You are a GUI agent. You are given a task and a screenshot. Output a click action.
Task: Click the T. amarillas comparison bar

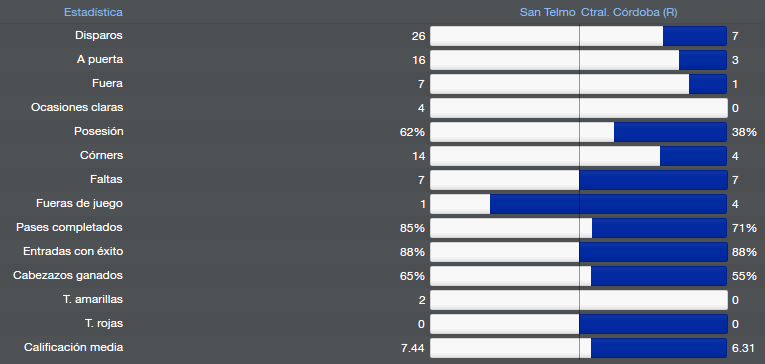pos(579,300)
